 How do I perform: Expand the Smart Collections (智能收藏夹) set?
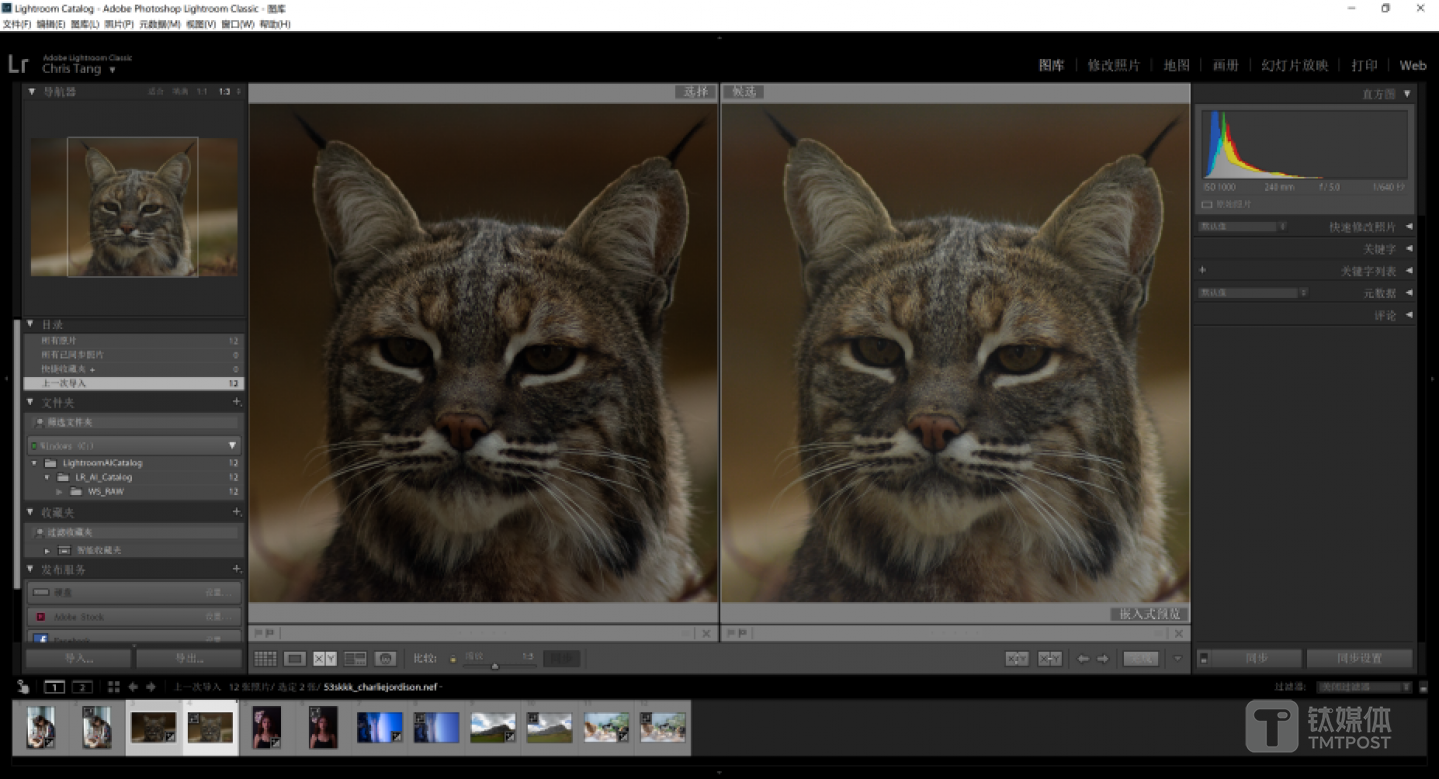coord(47,550)
